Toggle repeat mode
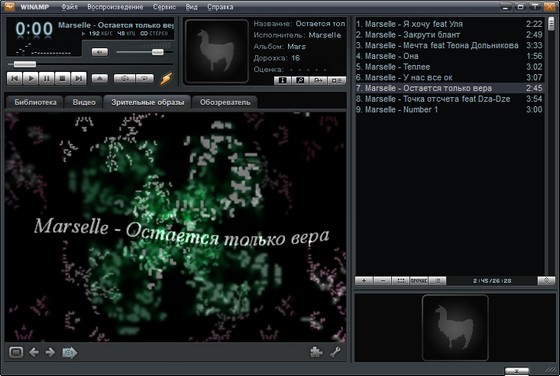Viewport: 560px width, 376px height. 144,78
